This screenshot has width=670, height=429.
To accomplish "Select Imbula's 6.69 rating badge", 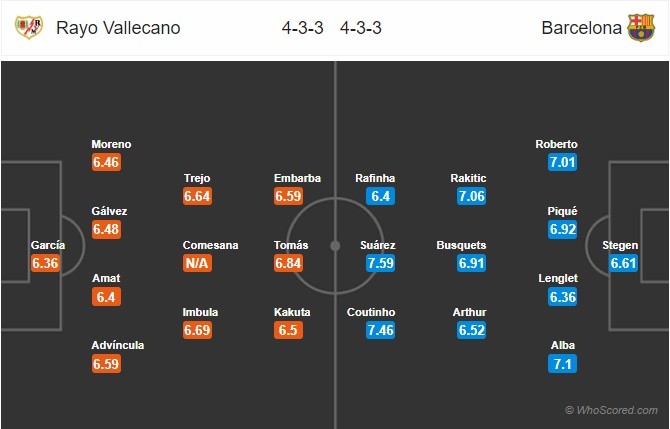I will click(198, 330).
